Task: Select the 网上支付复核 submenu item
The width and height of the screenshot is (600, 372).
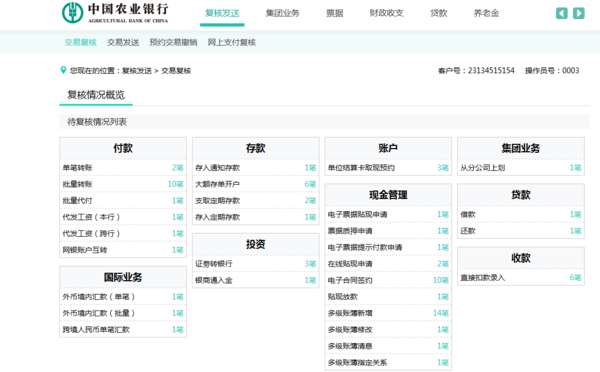Action: pos(232,42)
